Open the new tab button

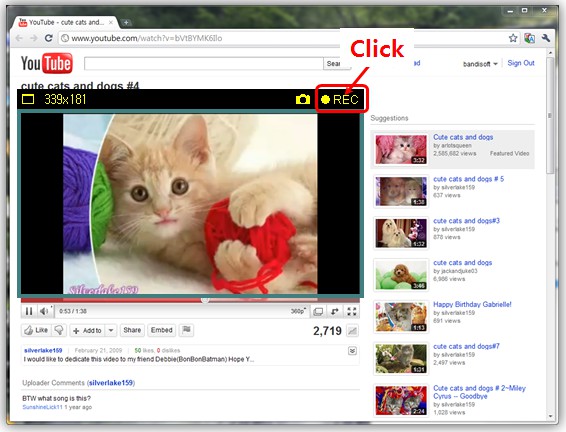pos(126,22)
